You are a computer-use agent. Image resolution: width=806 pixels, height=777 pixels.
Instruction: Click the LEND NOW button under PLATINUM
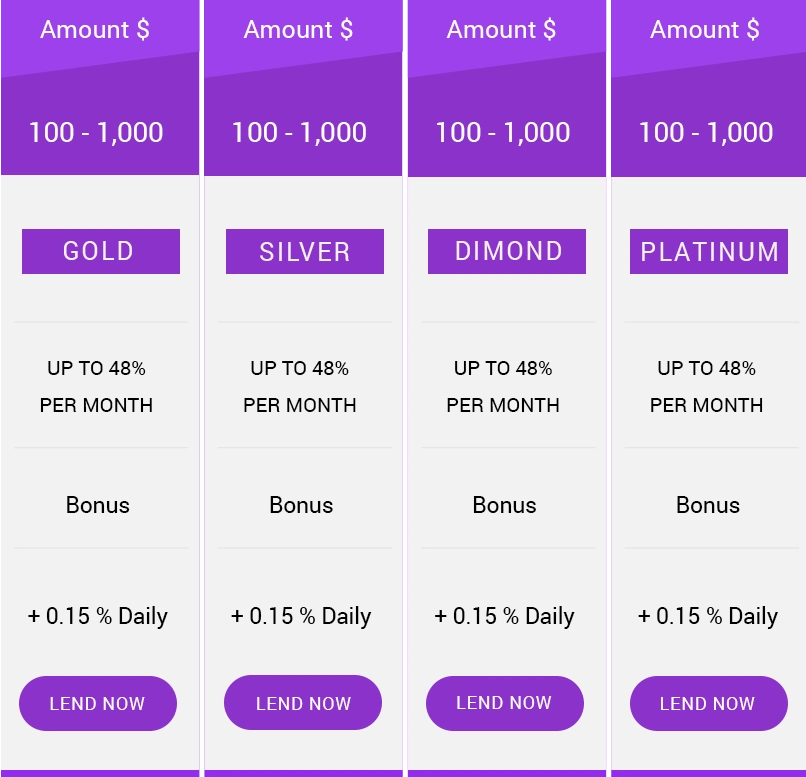(x=708, y=703)
